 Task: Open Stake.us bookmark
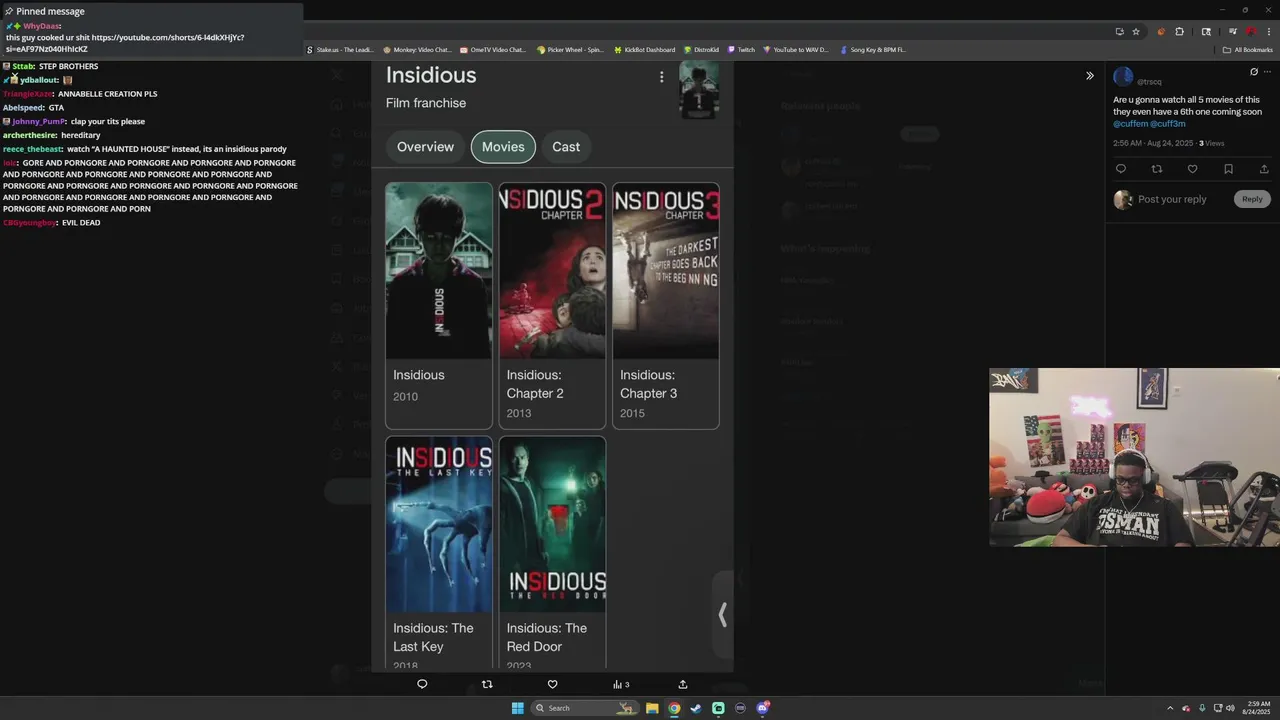point(340,49)
